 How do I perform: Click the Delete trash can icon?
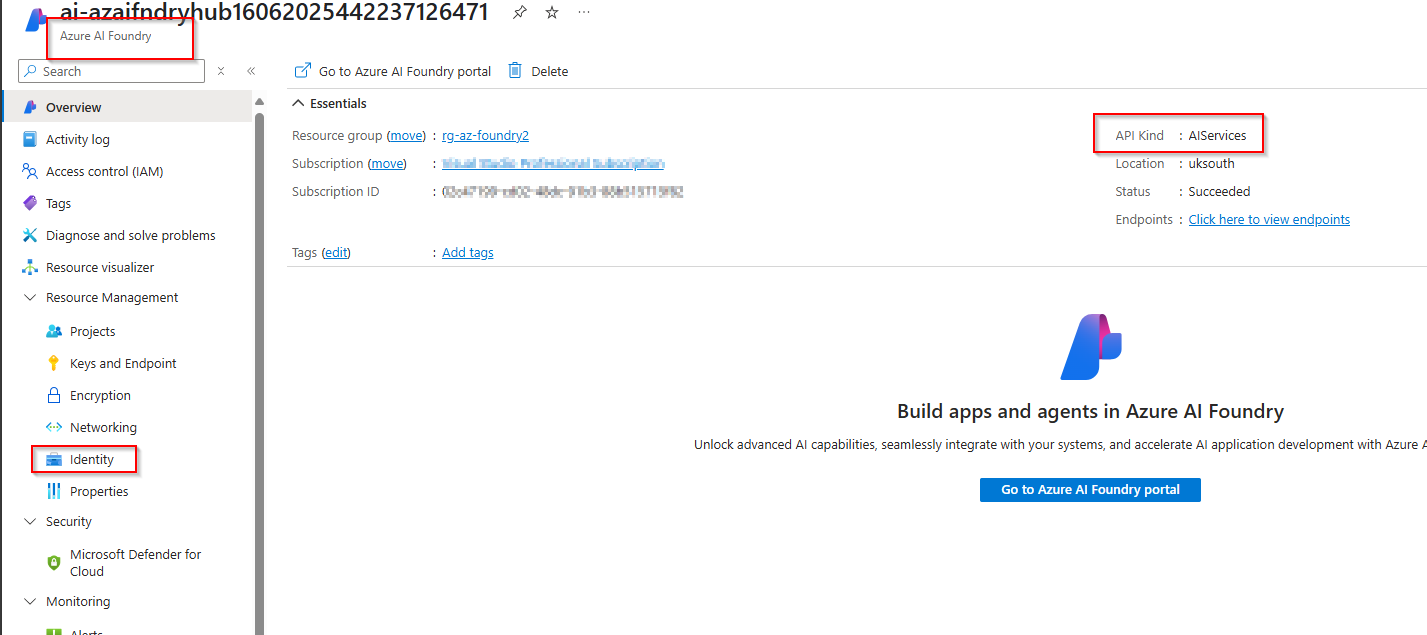515,70
